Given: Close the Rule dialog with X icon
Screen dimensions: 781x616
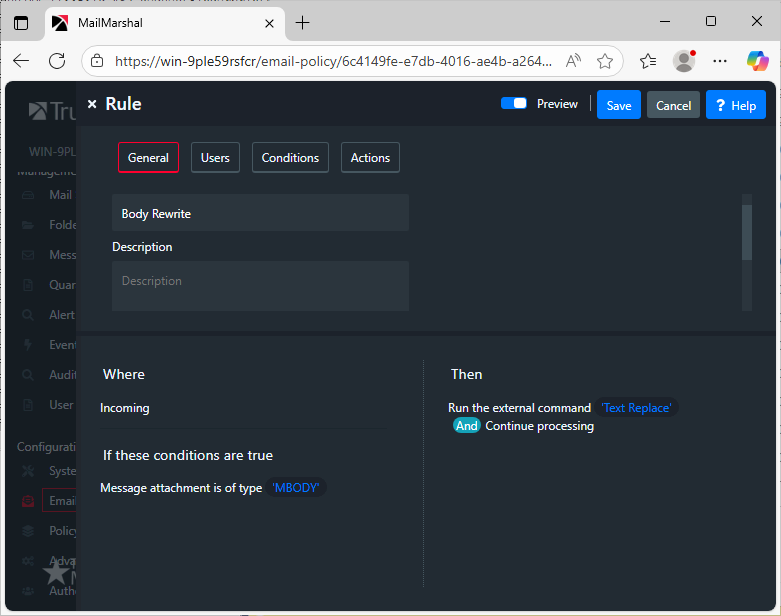Looking at the screenshot, I should pos(92,104).
